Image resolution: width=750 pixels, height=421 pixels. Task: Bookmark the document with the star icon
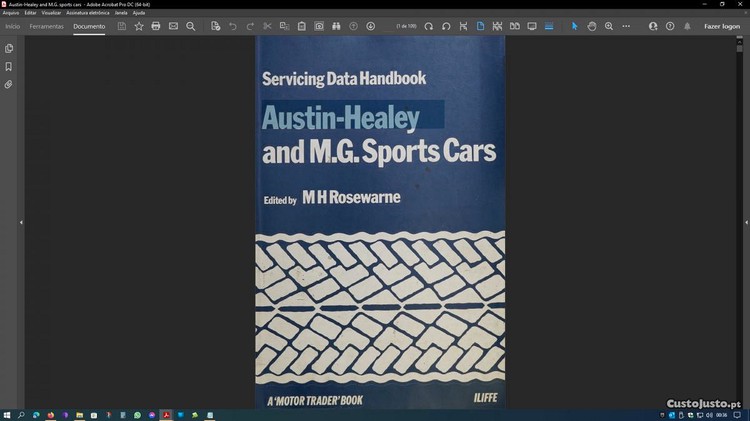click(139, 26)
